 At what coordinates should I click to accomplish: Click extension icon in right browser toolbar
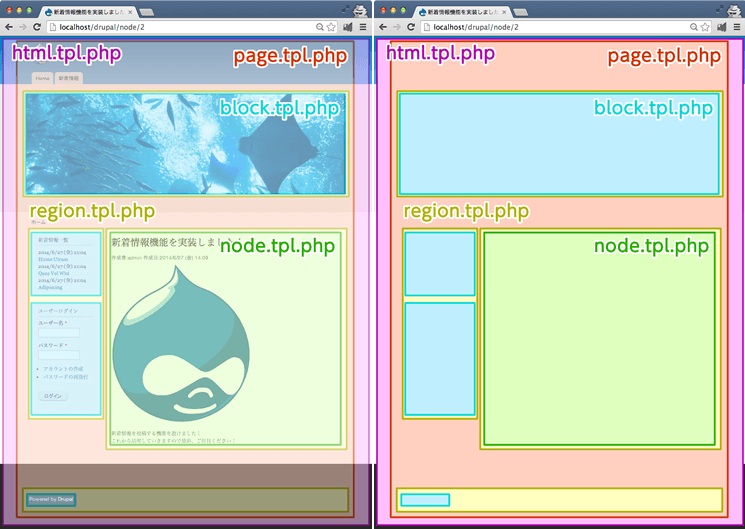coord(722,27)
